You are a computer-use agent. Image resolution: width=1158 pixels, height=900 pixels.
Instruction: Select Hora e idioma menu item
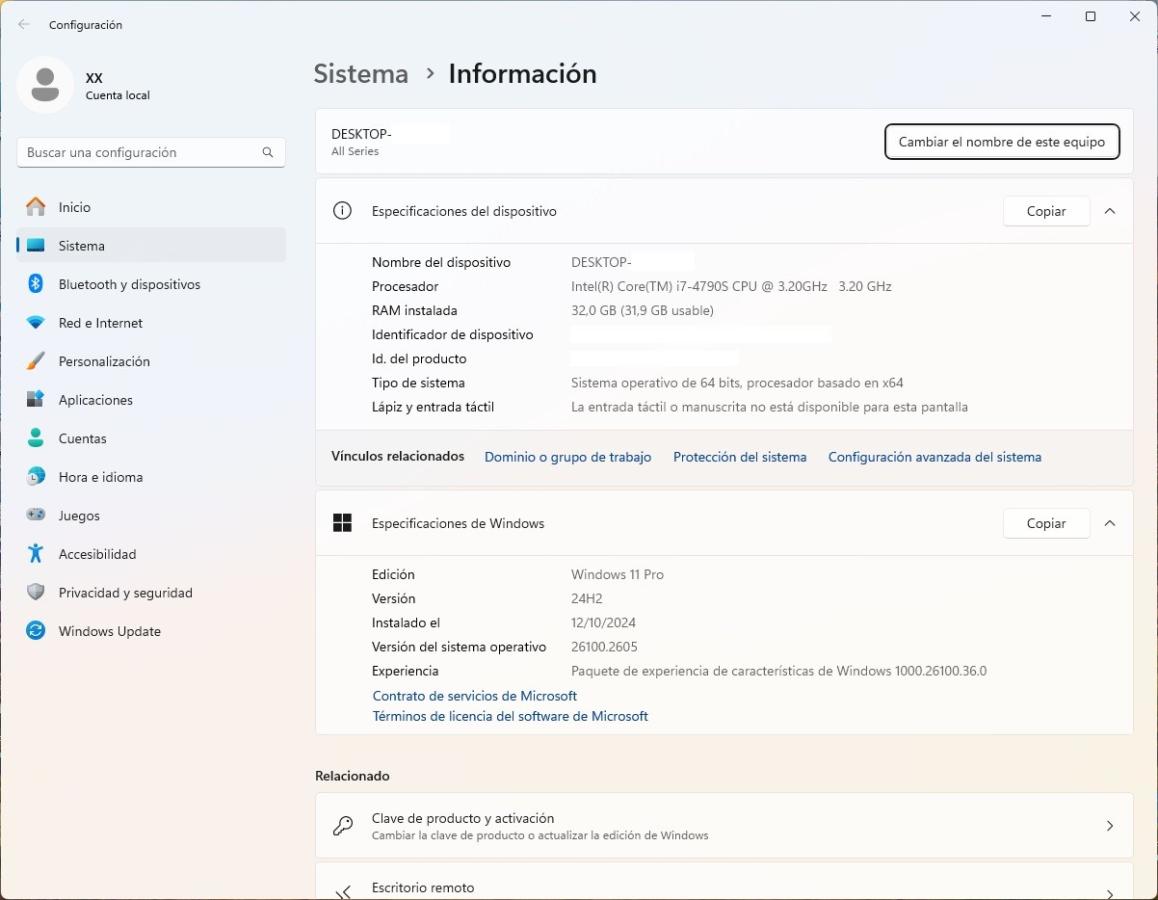coord(100,477)
